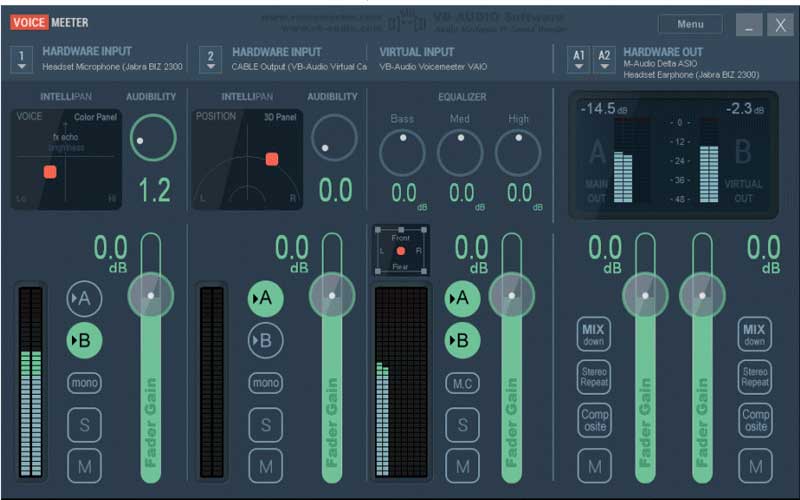
Task: Toggle M.C button on virtual input
Action: (462, 383)
